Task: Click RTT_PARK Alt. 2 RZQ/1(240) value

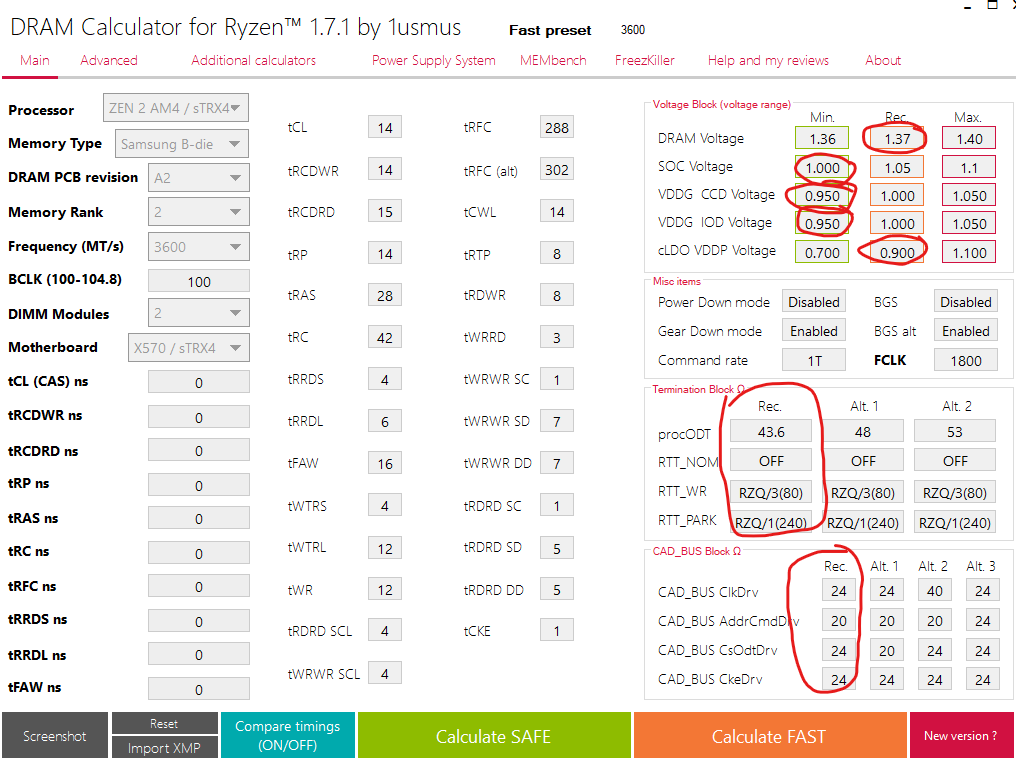Action: click(x=955, y=522)
